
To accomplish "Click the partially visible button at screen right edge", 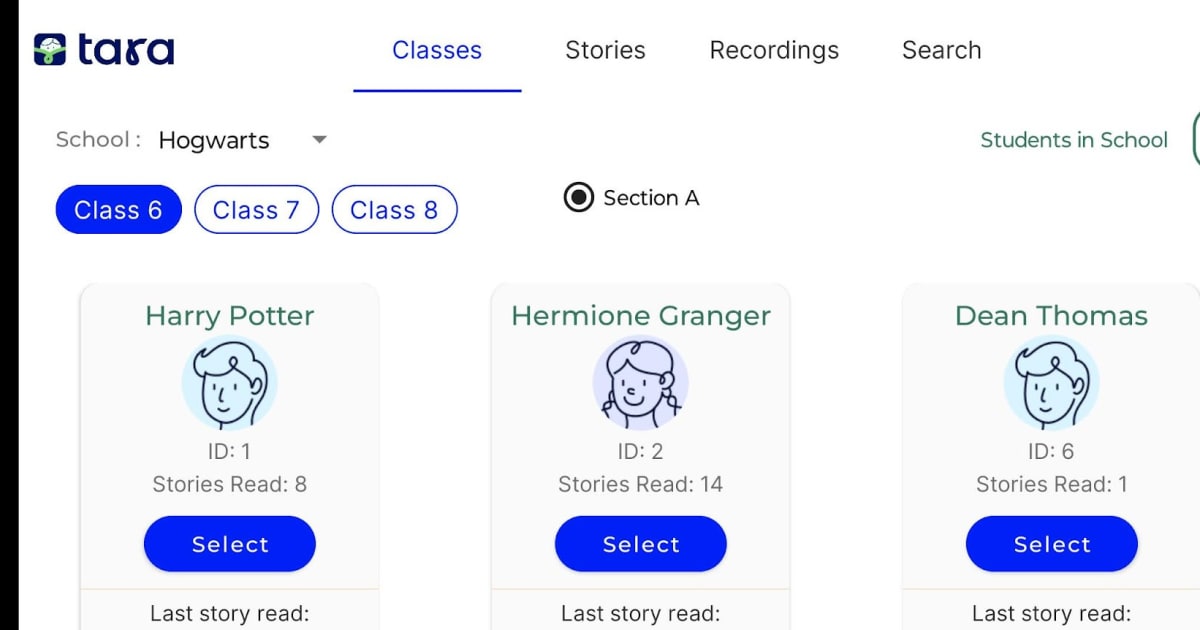I will (x=1196, y=140).
